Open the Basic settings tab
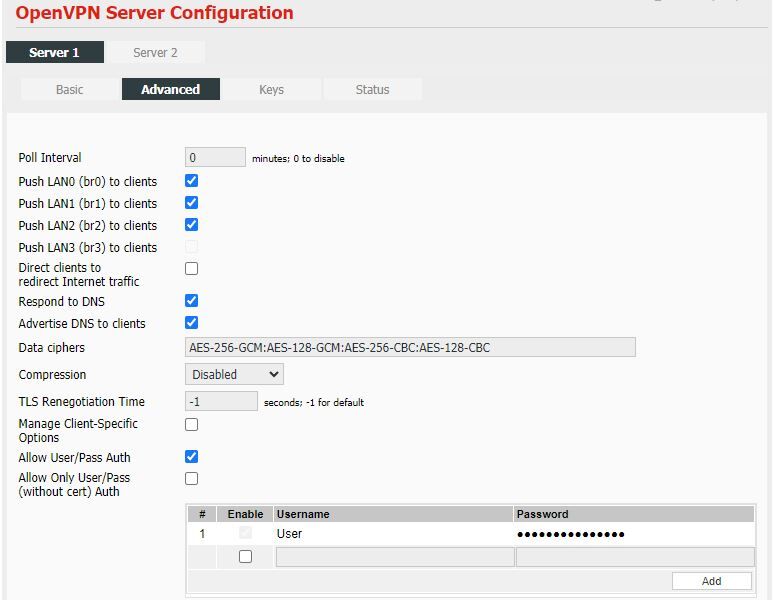Viewport: 773px width, 600px height. 70,89
